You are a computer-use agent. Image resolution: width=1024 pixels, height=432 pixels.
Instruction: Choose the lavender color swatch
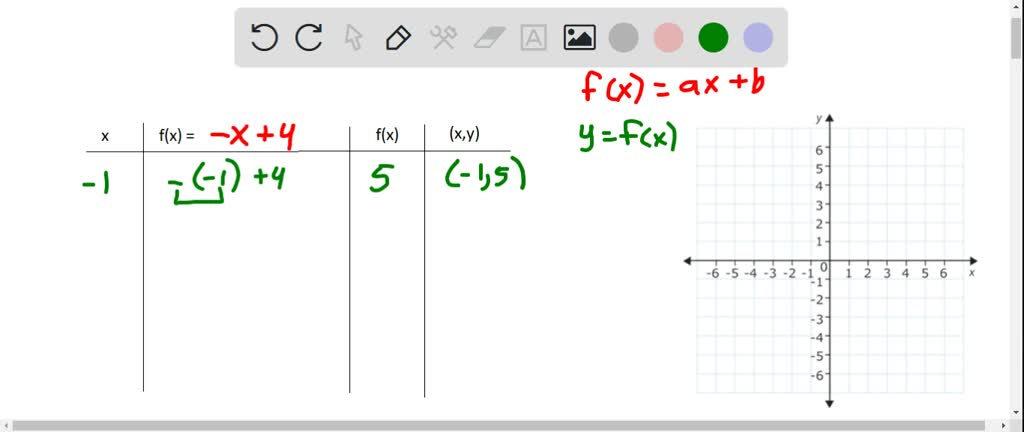point(758,38)
